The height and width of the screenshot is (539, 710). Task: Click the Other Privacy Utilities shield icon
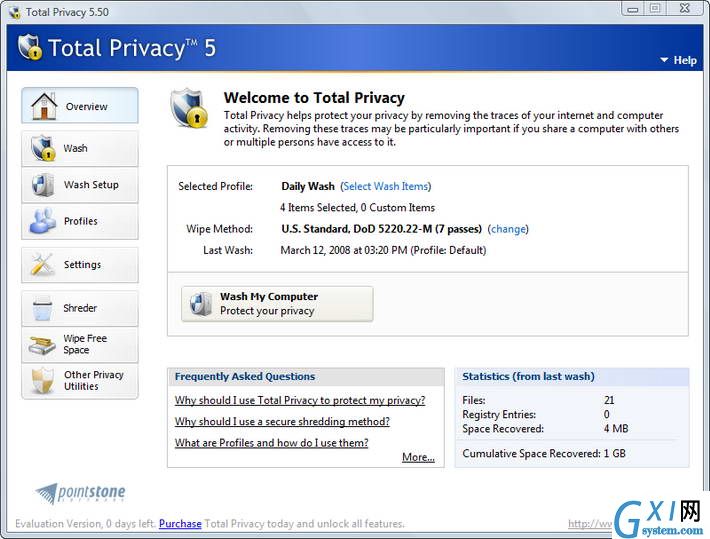[x=43, y=380]
